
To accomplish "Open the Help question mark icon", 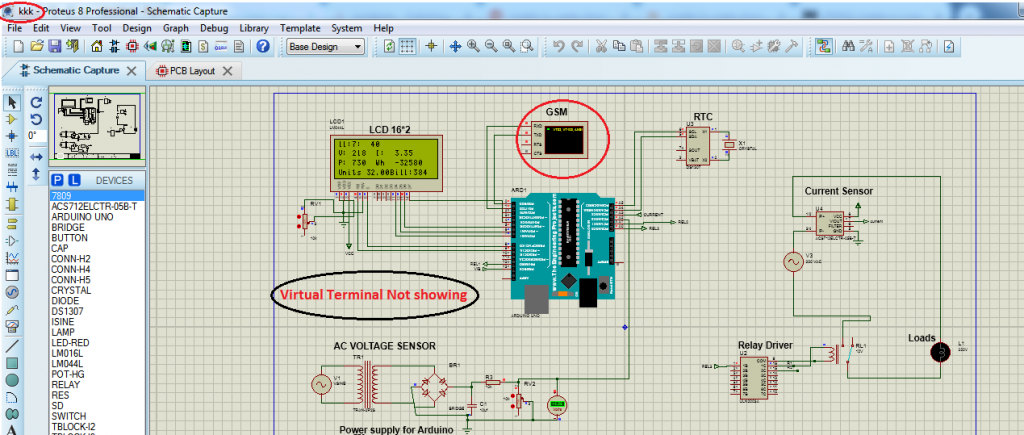I will [263, 46].
